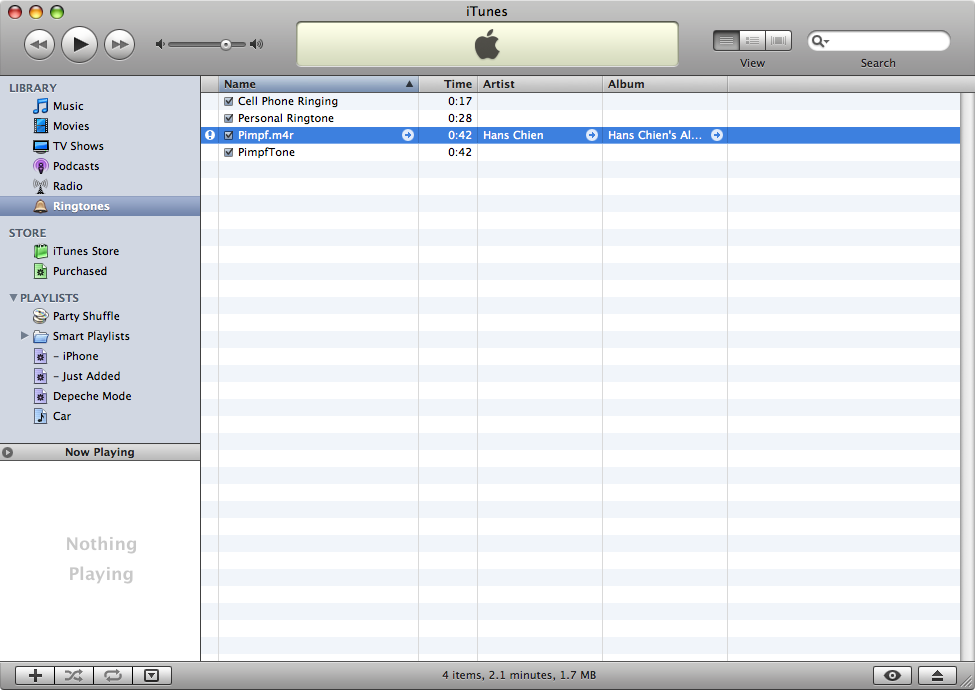Image resolution: width=975 pixels, height=690 pixels.
Task: Click the high volume speaker icon
Action: pyautogui.click(x=256, y=44)
